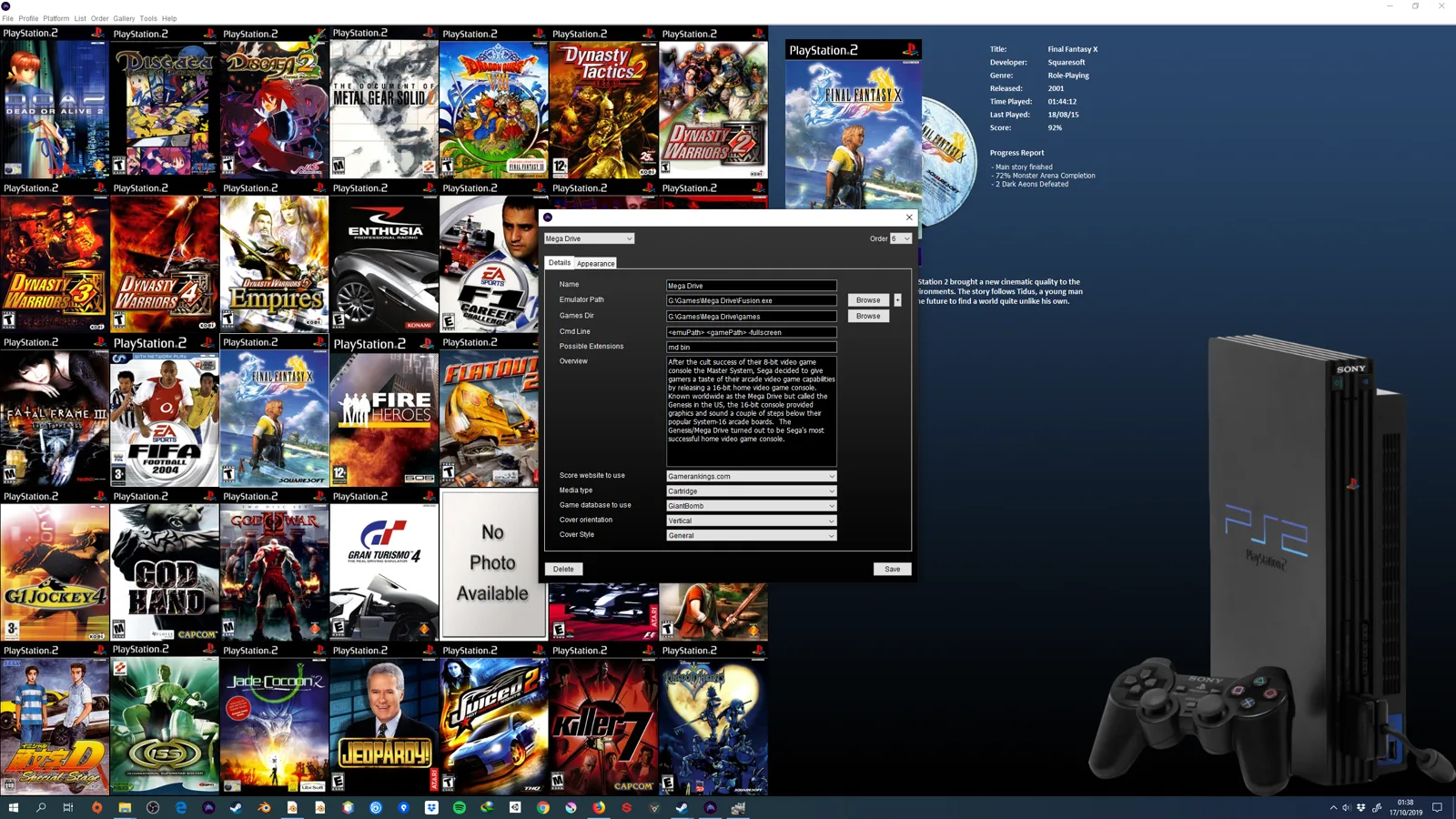The width and height of the screenshot is (1456, 819).
Task: Select the Details tab
Action: [560, 262]
